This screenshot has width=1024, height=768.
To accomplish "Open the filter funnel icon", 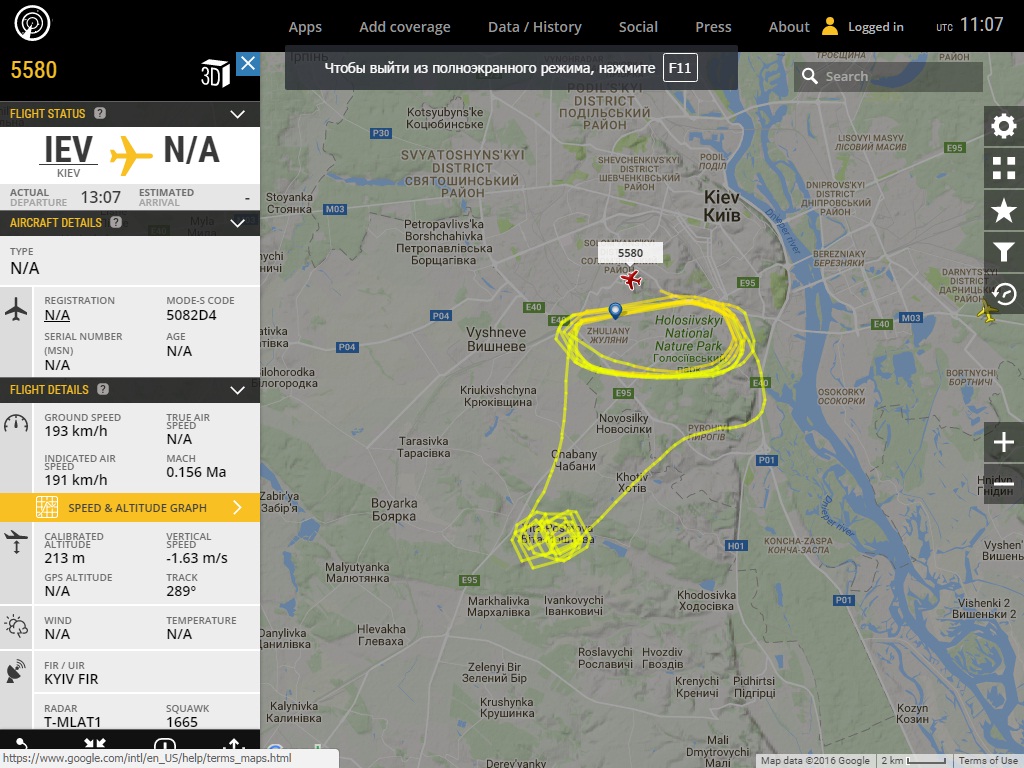I will (1004, 252).
